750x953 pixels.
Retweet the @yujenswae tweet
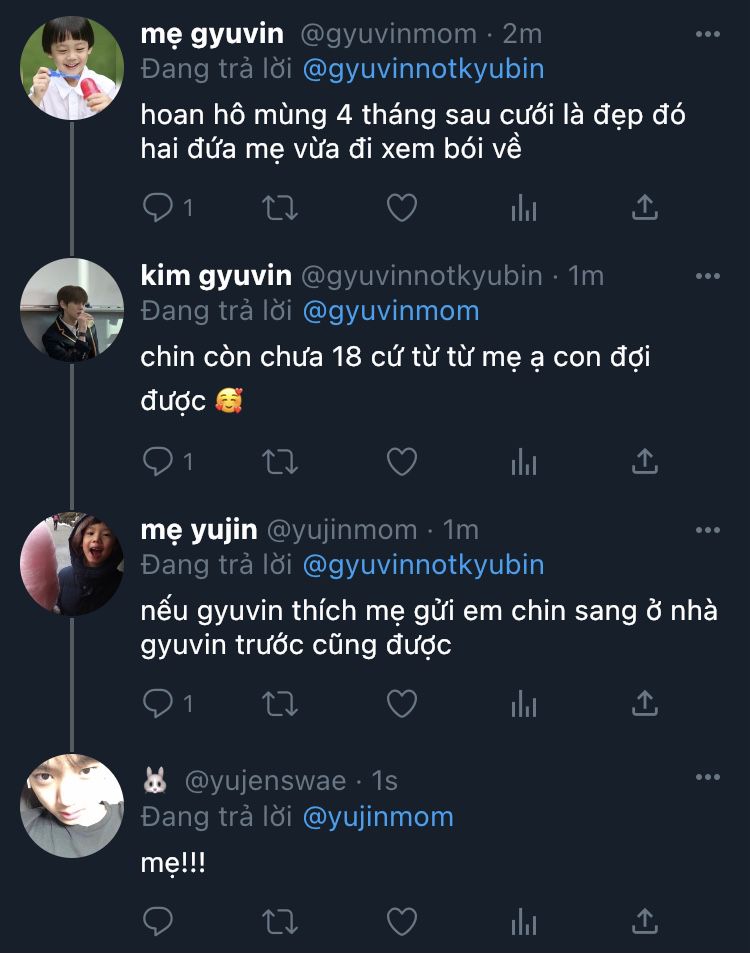pos(280,920)
